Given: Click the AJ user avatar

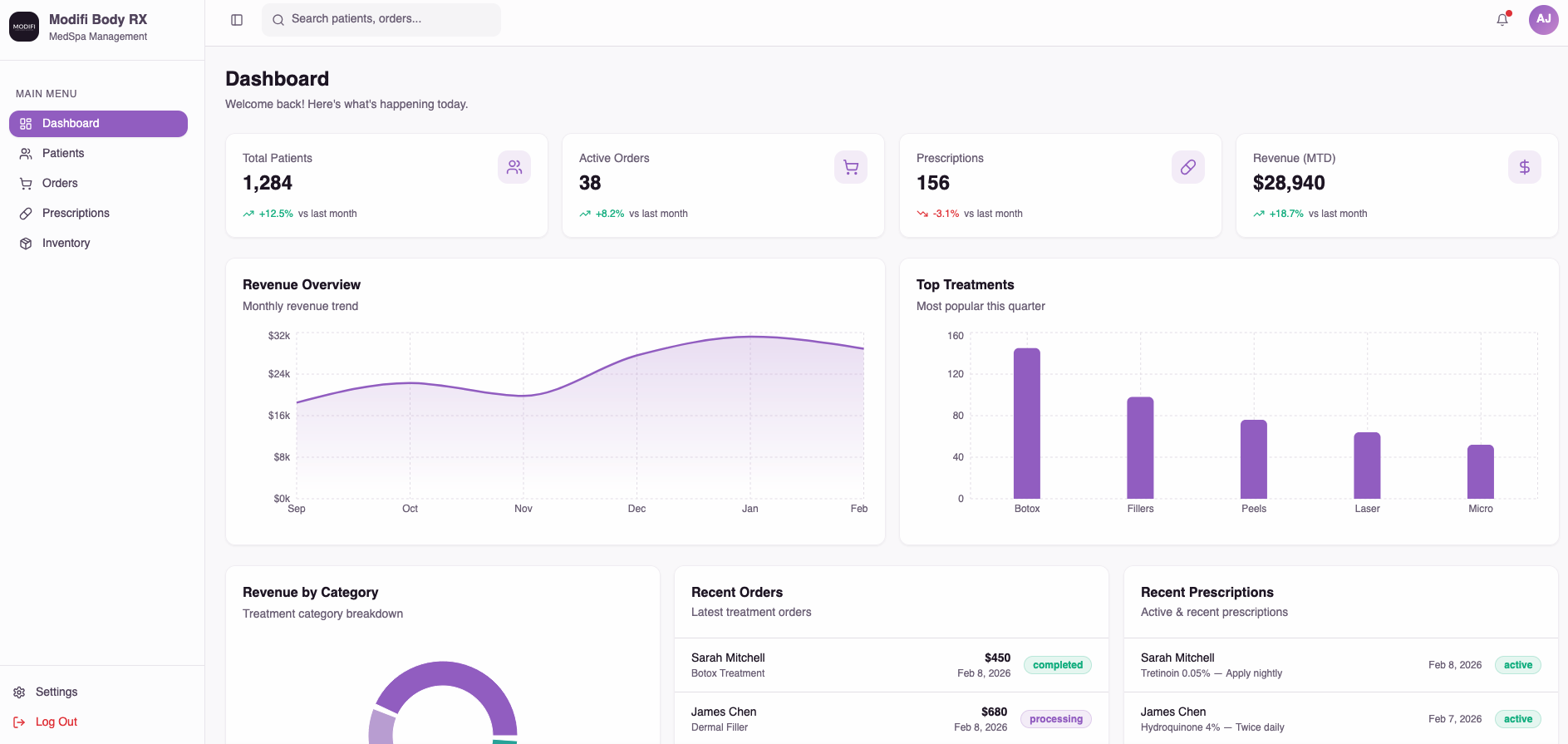Looking at the screenshot, I should click(1543, 20).
